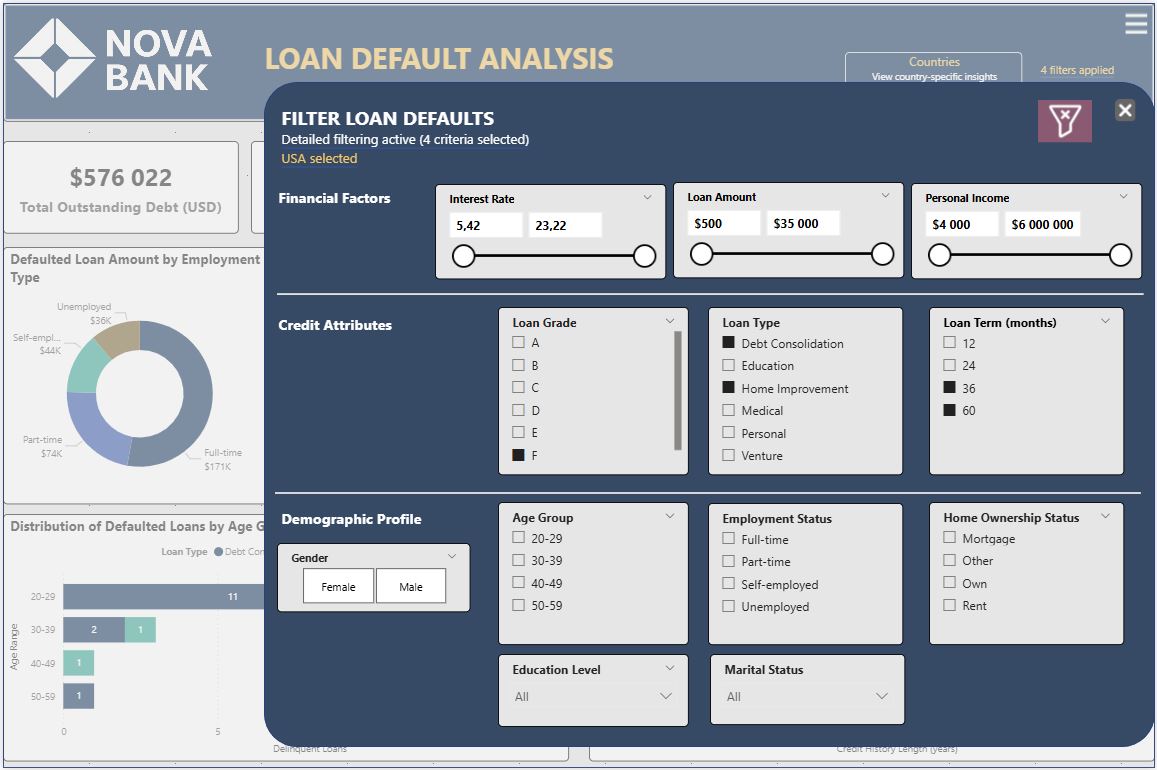Click the Loan Grade chevron icon
Screen dimensions: 1157x770
(x=670, y=322)
